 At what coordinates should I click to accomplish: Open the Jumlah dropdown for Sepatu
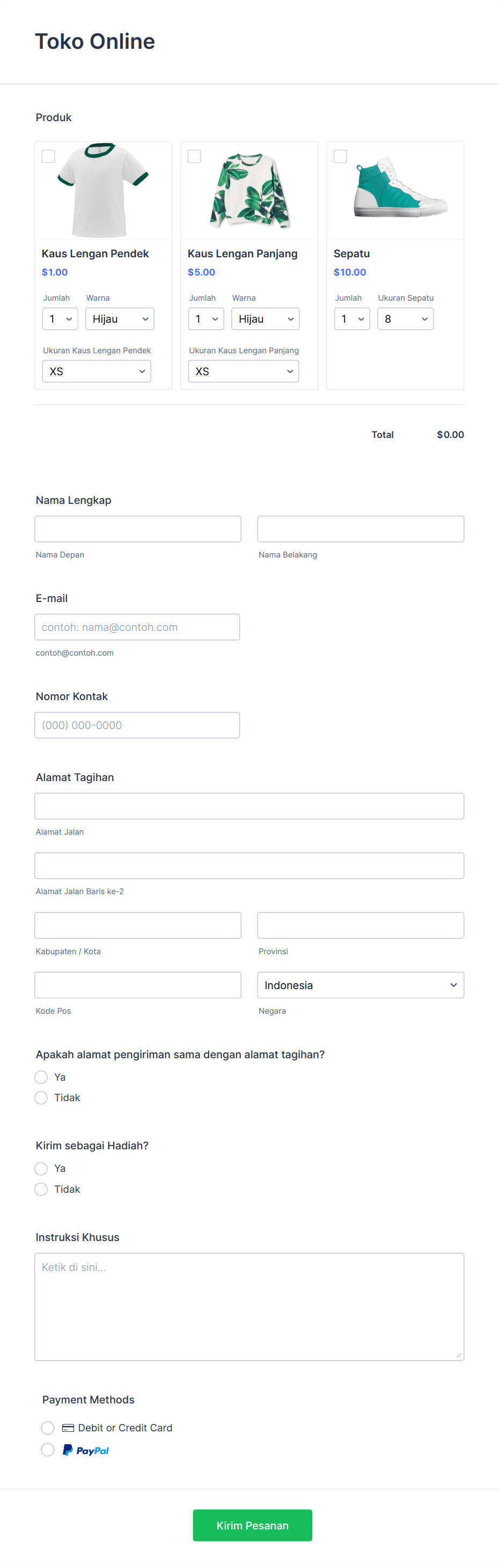click(351, 318)
